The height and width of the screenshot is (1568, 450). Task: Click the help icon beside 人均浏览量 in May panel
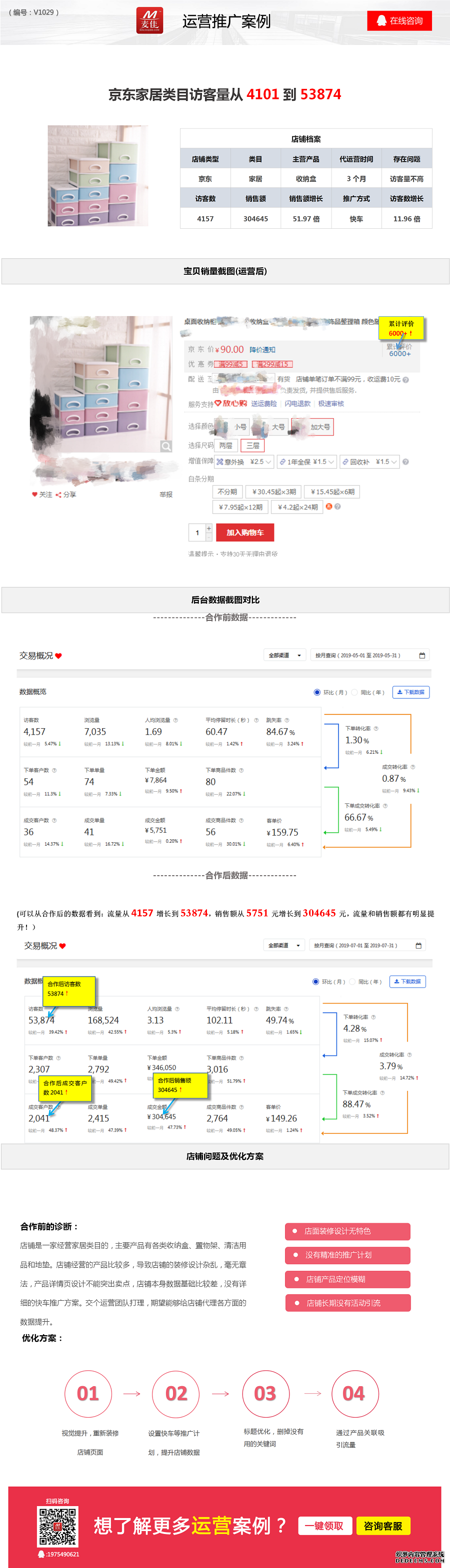click(x=175, y=720)
